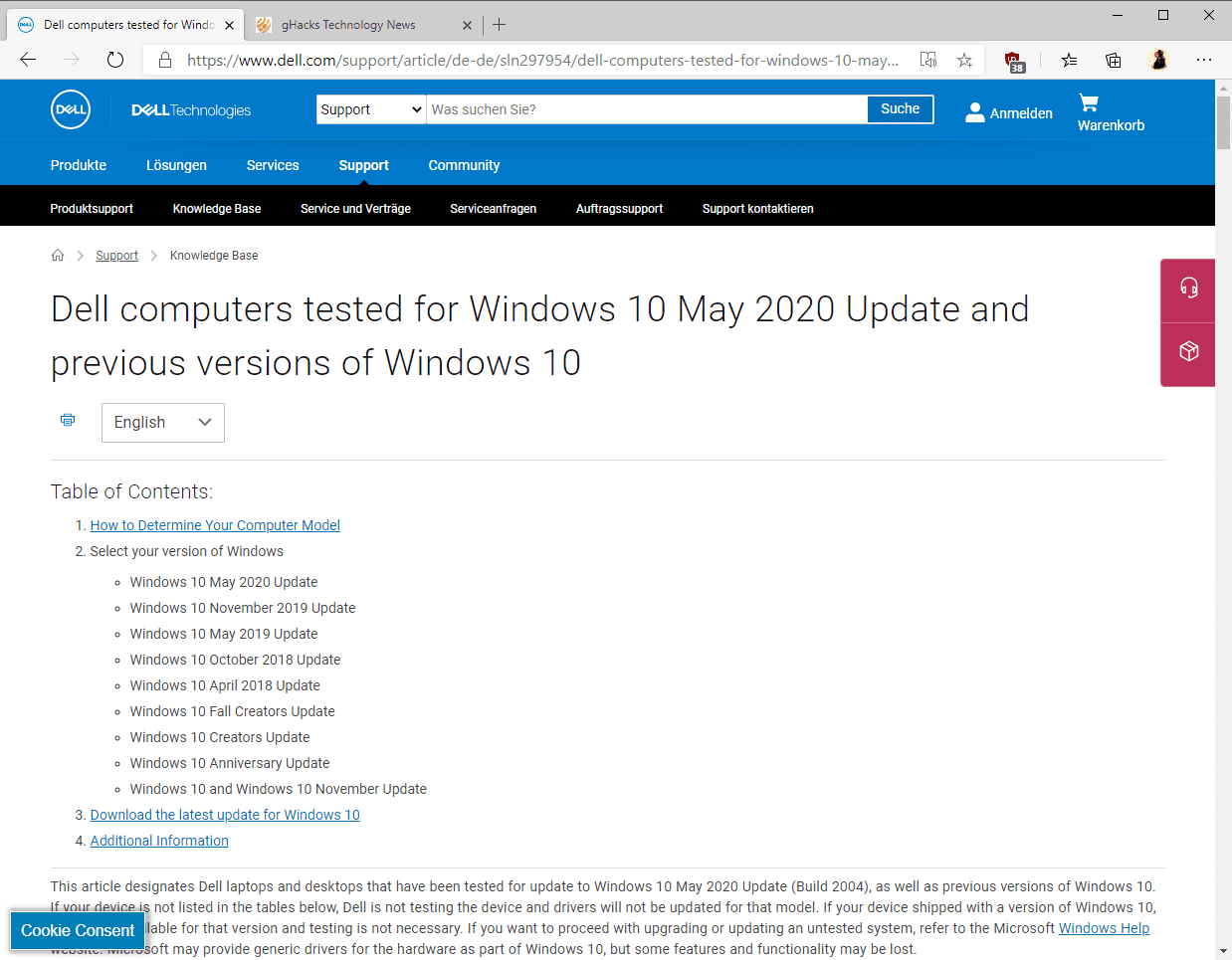Open the browser profile avatar

click(1158, 60)
